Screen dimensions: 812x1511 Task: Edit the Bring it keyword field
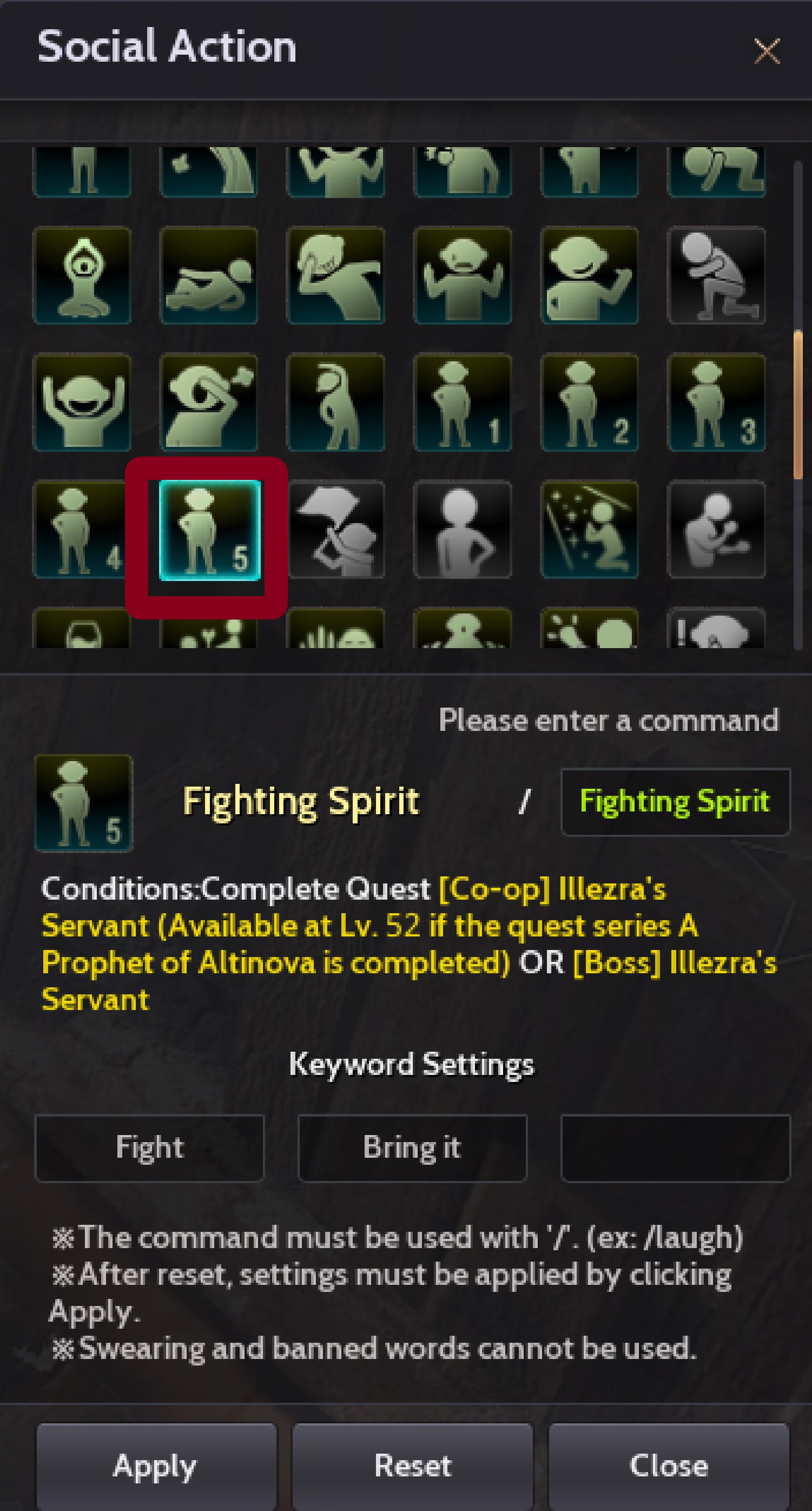(412, 1147)
